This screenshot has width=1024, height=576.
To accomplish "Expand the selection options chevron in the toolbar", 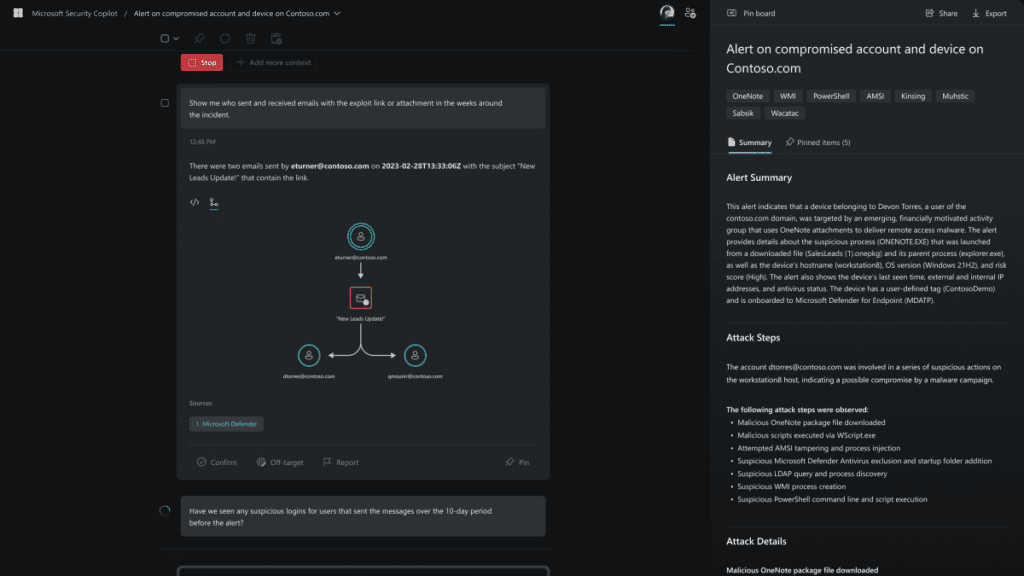I will pyautogui.click(x=177, y=38).
